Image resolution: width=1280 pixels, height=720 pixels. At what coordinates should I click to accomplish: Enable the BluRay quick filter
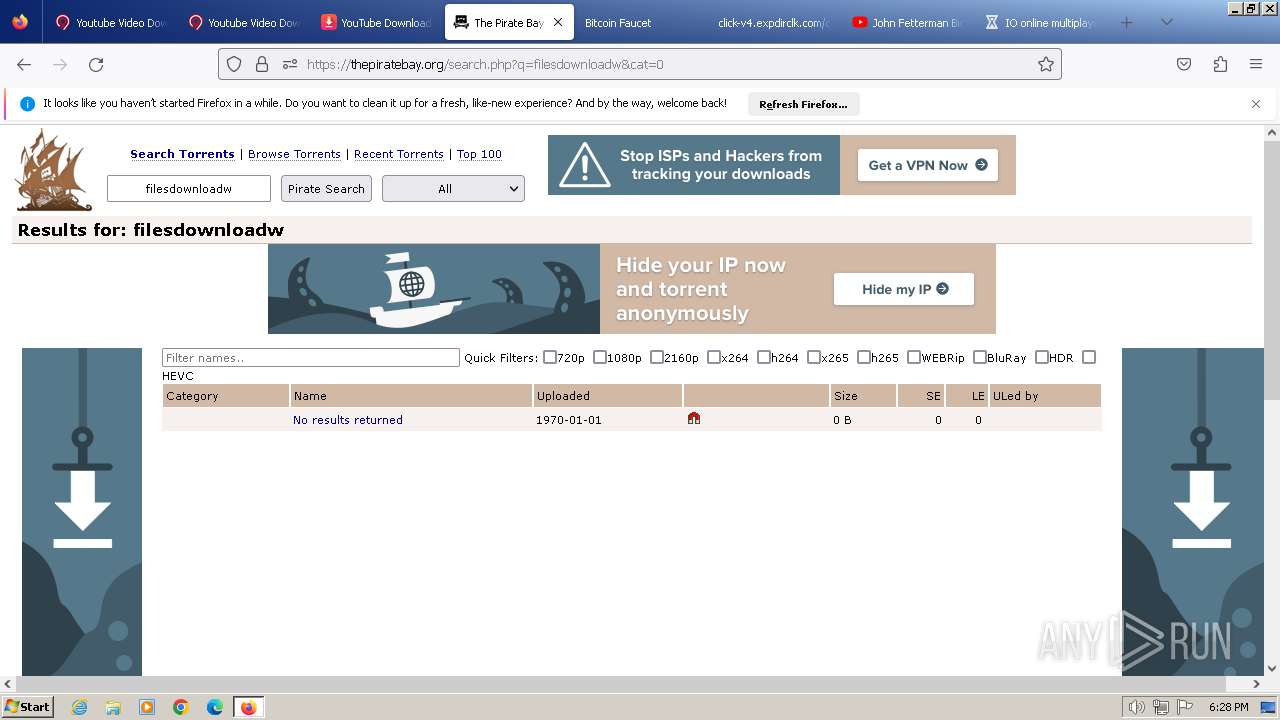click(x=980, y=357)
